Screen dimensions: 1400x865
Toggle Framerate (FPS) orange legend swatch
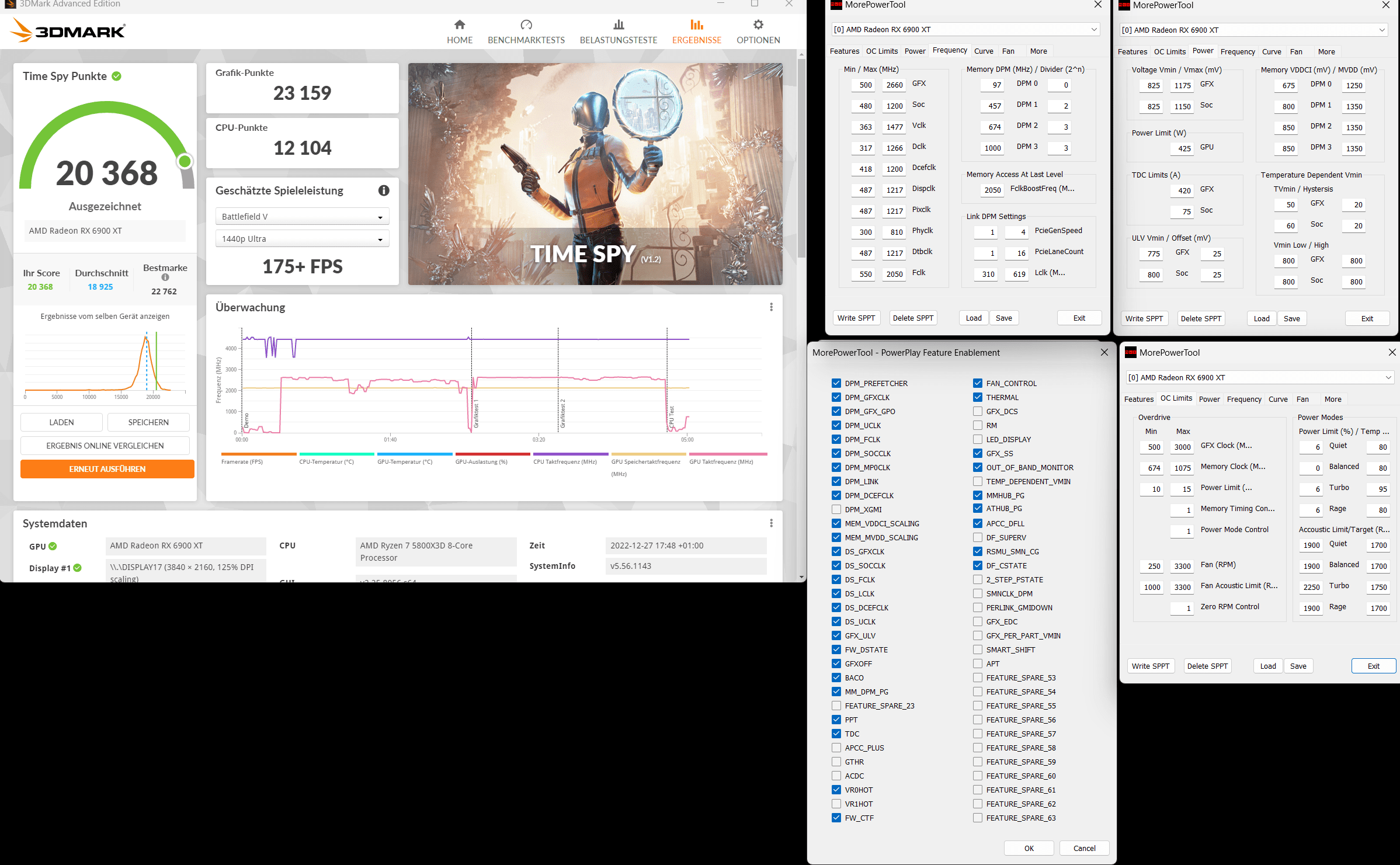[259, 454]
